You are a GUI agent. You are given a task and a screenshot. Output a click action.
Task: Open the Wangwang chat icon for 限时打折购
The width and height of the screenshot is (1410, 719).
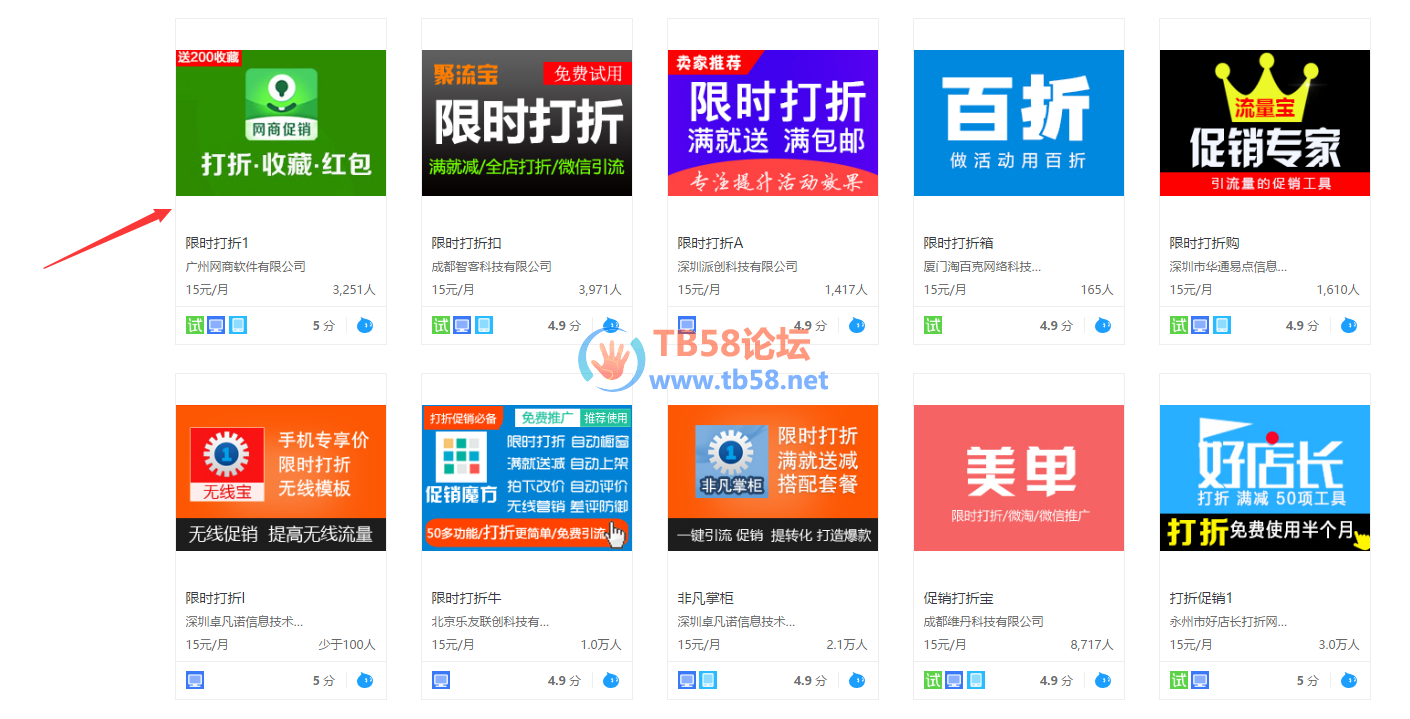point(1349,325)
